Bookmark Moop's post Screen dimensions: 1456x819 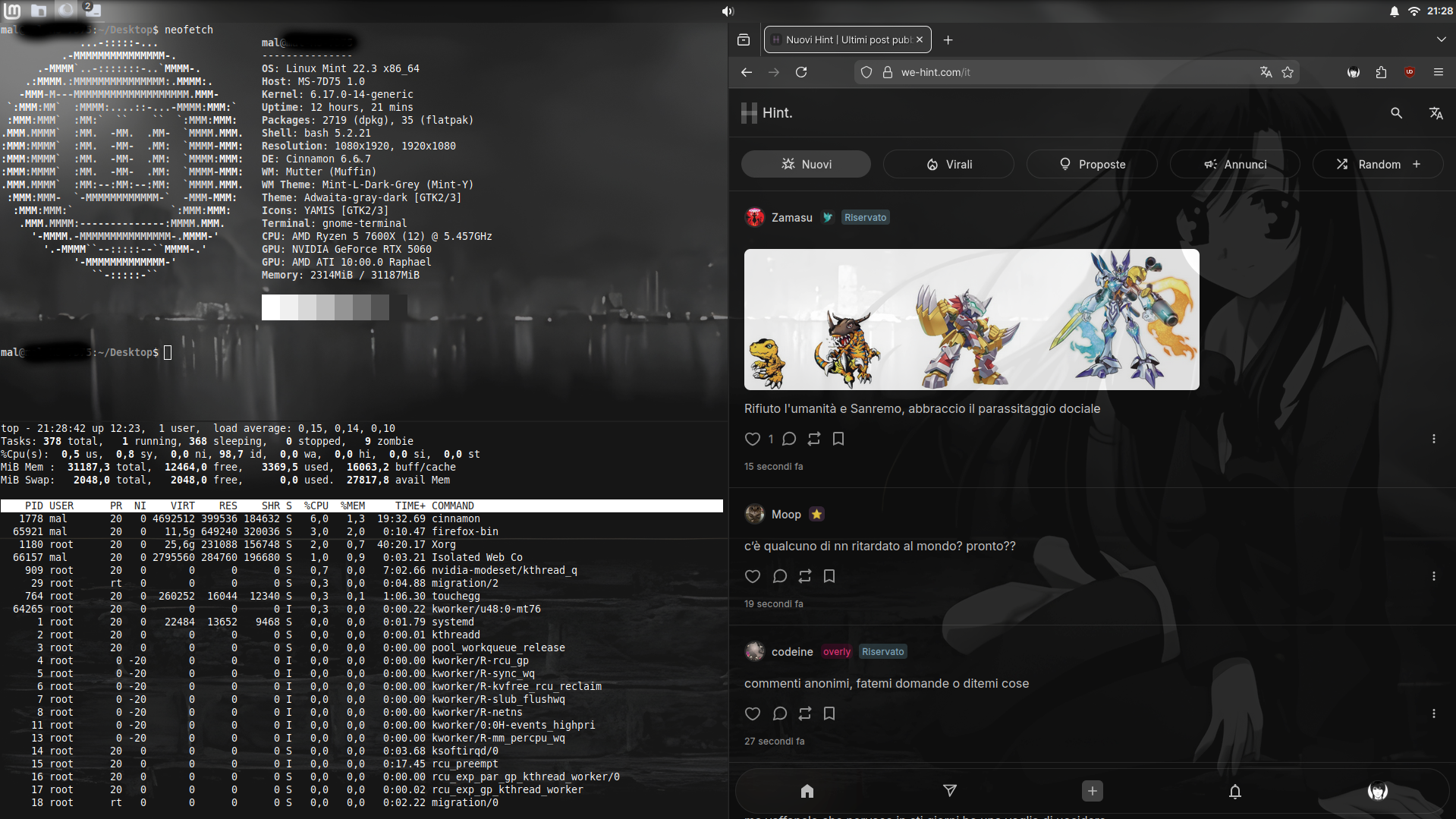[829, 576]
